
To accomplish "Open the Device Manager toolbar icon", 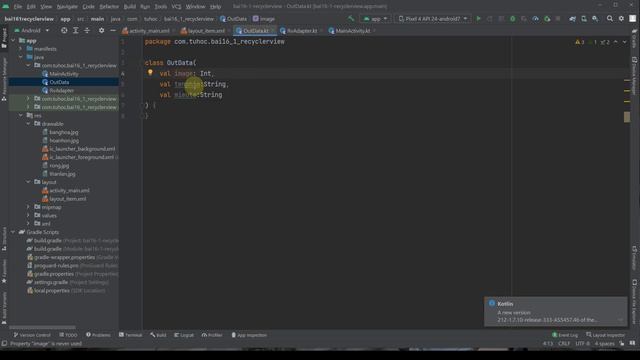I will [584, 18].
